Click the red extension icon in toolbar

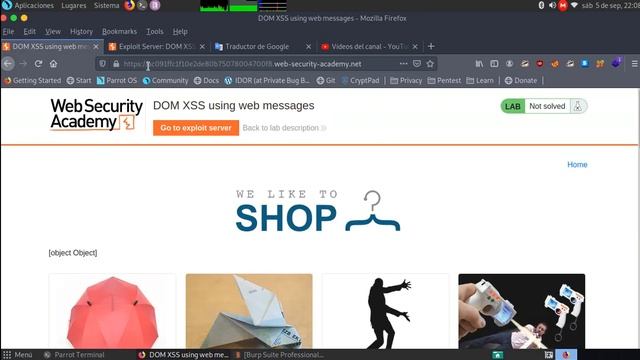540,64
